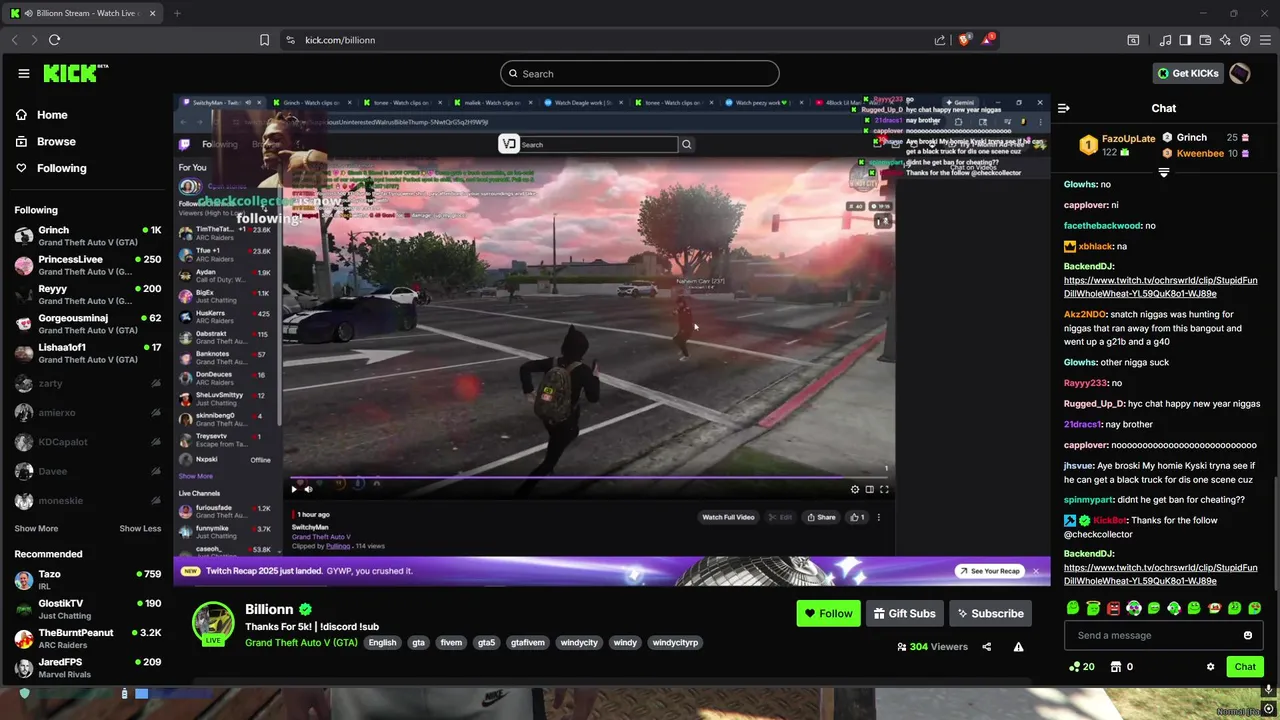Viewport: 1280px width, 720px height.
Task: Click the Gift Subs button
Action: coord(904,613)
